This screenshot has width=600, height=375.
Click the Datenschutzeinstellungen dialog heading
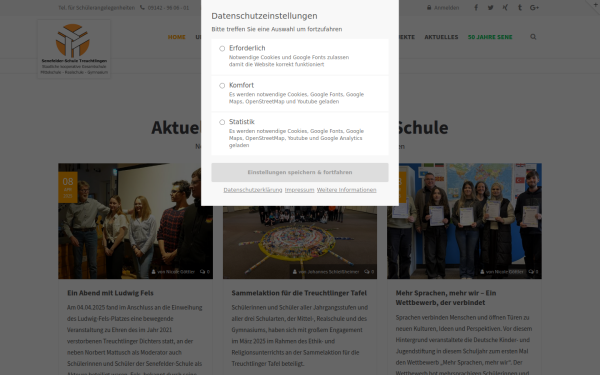click(264, 16)
